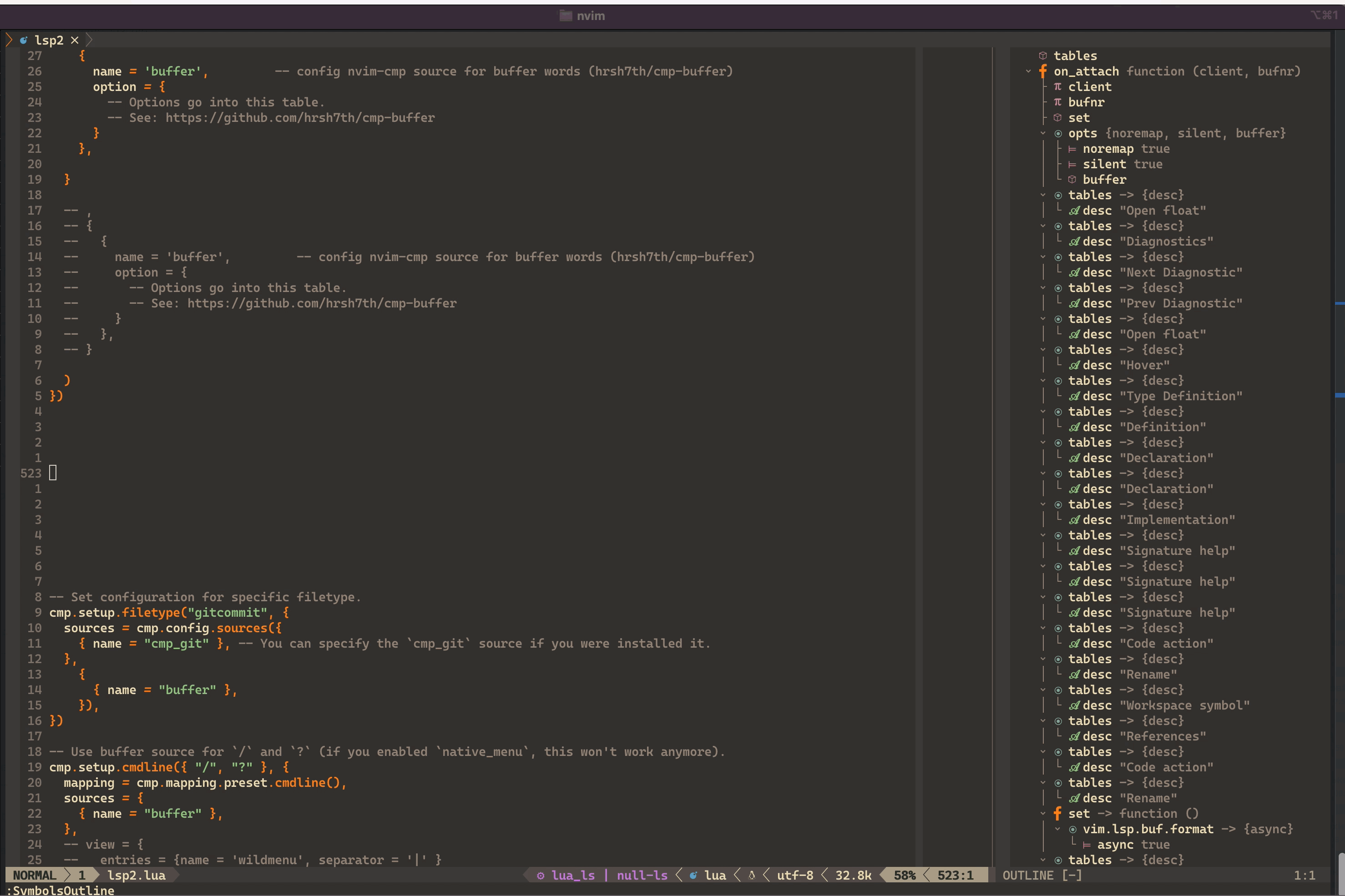This screenshot has height=896, width=1345.
Task: Click the OUTLINE [-] window label
Action: (x=1042, y=876)
